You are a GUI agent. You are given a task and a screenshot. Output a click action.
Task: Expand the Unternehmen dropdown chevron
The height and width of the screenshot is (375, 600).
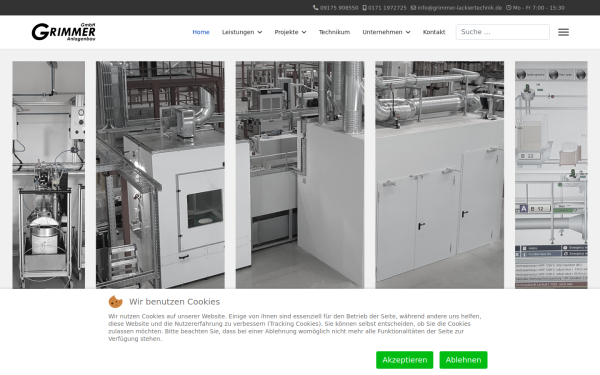coord(408,32)
